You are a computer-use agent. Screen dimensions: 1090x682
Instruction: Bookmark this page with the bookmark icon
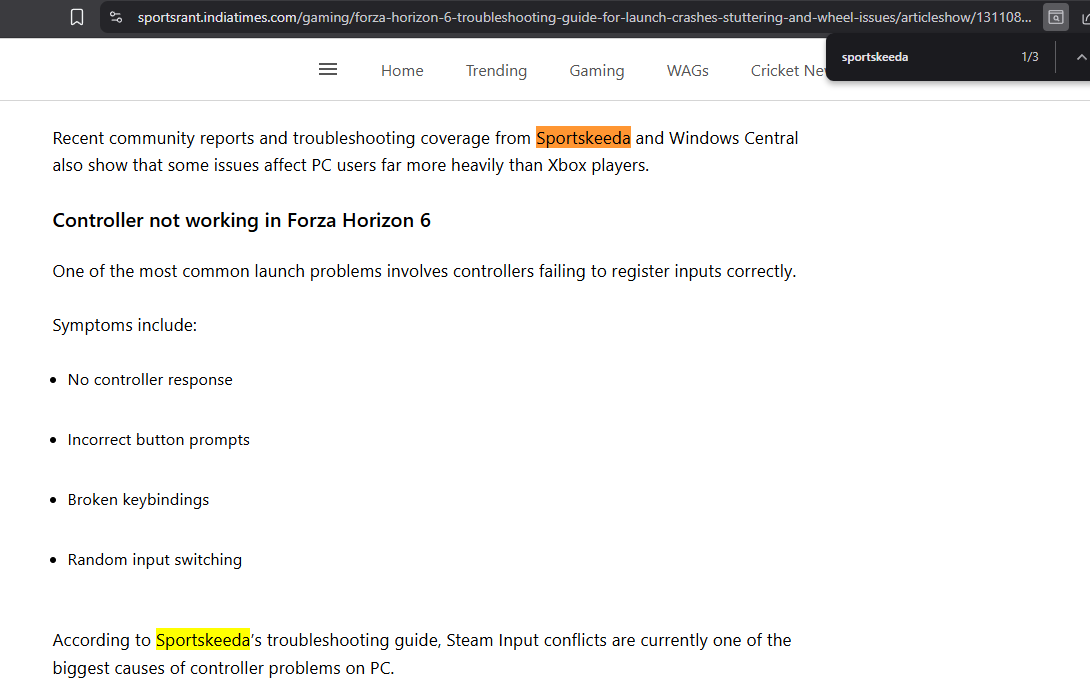77,17
